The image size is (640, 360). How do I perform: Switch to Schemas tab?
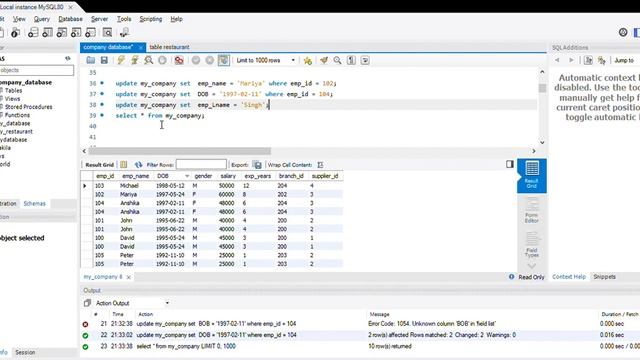click(x=34, y=204)
